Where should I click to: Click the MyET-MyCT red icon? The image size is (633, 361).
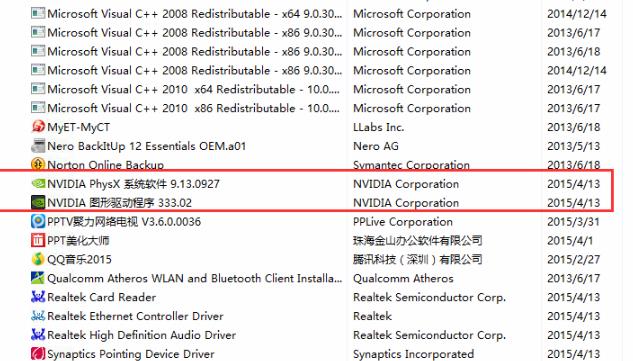[38, 127]
